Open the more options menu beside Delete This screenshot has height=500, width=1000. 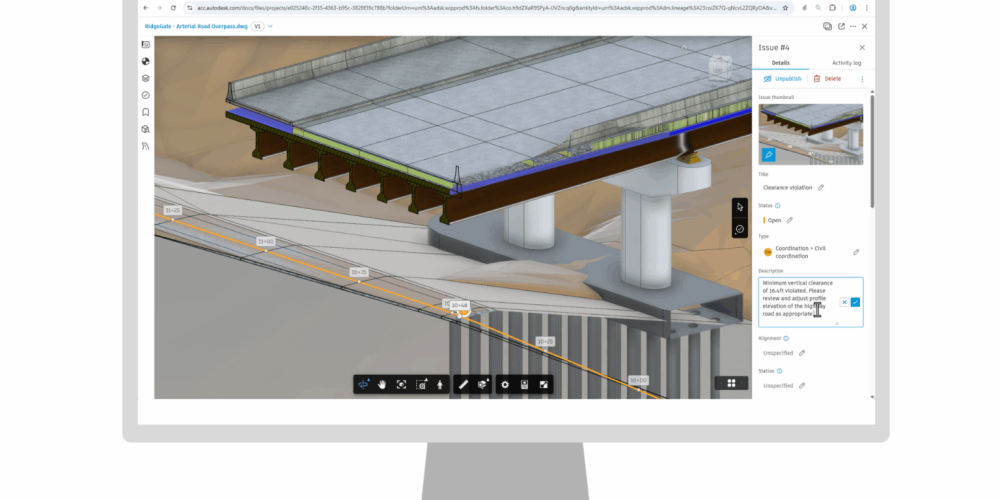tap(862, 78)
